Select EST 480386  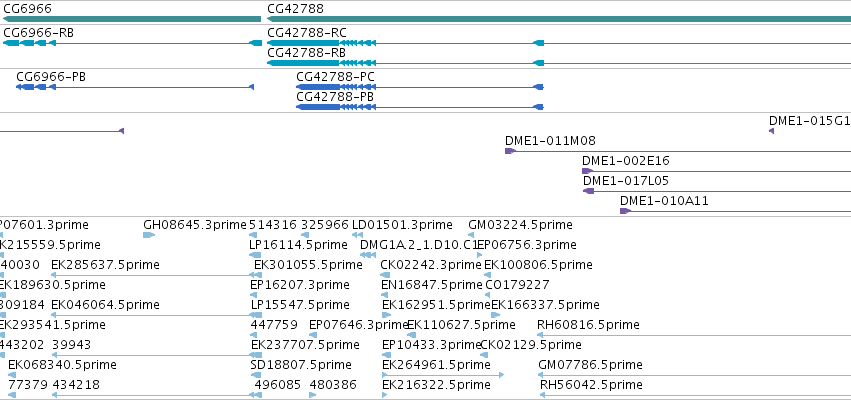coord(333,385)
